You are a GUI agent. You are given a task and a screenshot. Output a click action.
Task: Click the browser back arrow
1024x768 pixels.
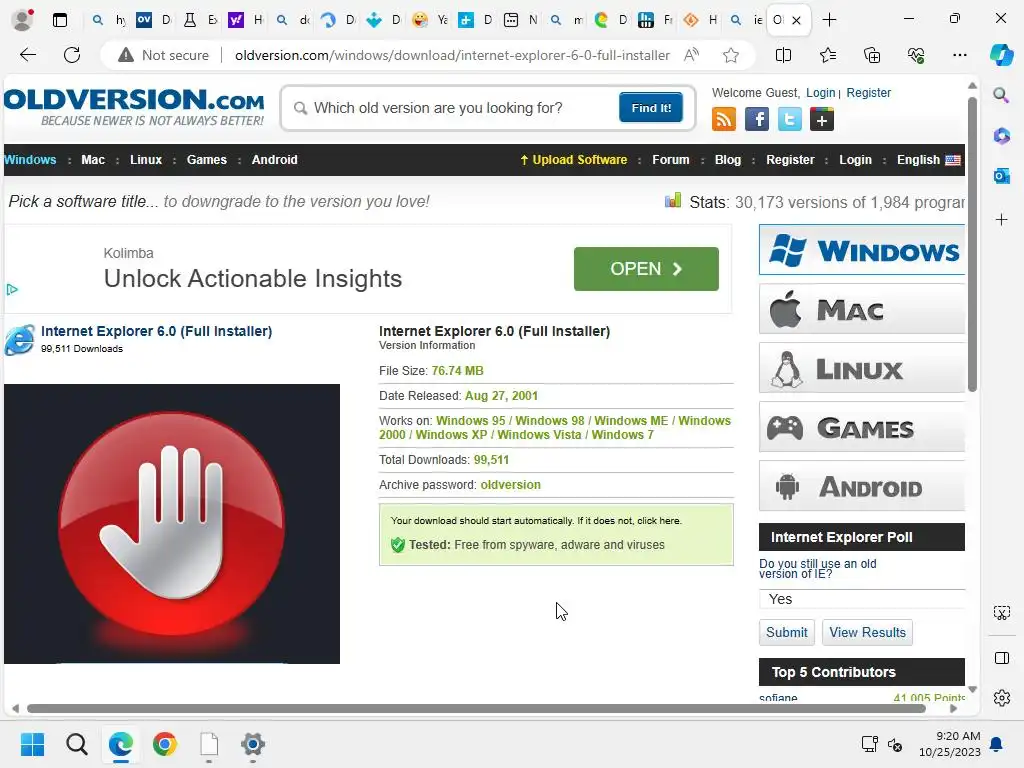[28, 55]
